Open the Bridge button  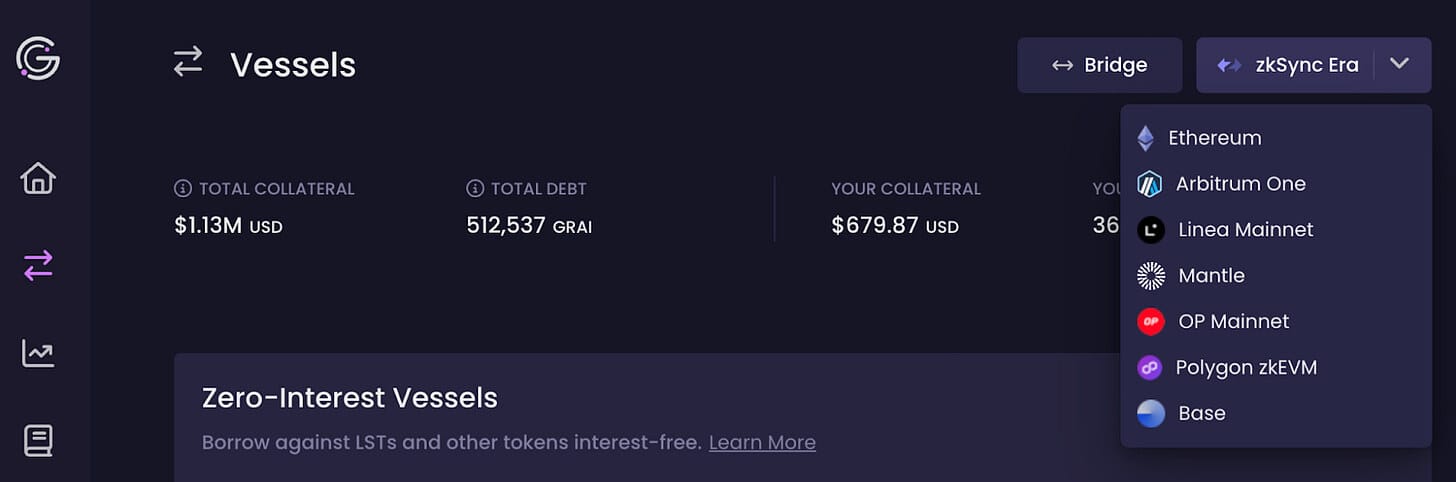[1099, 65]
